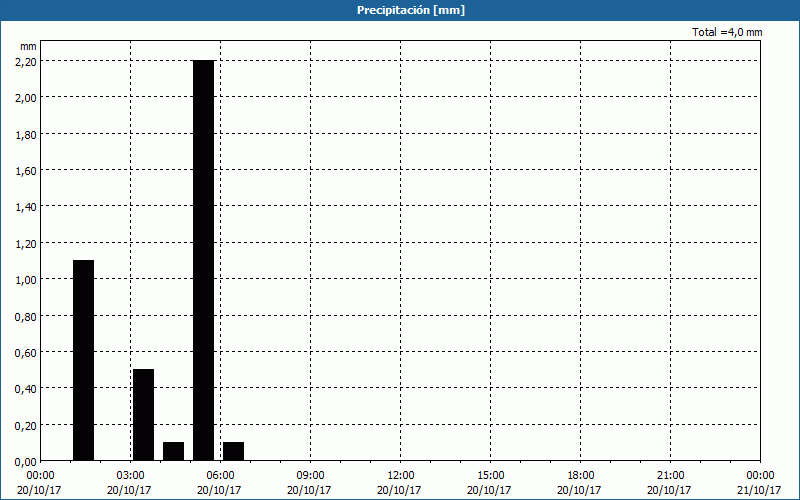Image resolution: width=800 pixels, height=500 pixels.
Task: Click the 09:00 time label
Action: point(311,476)
